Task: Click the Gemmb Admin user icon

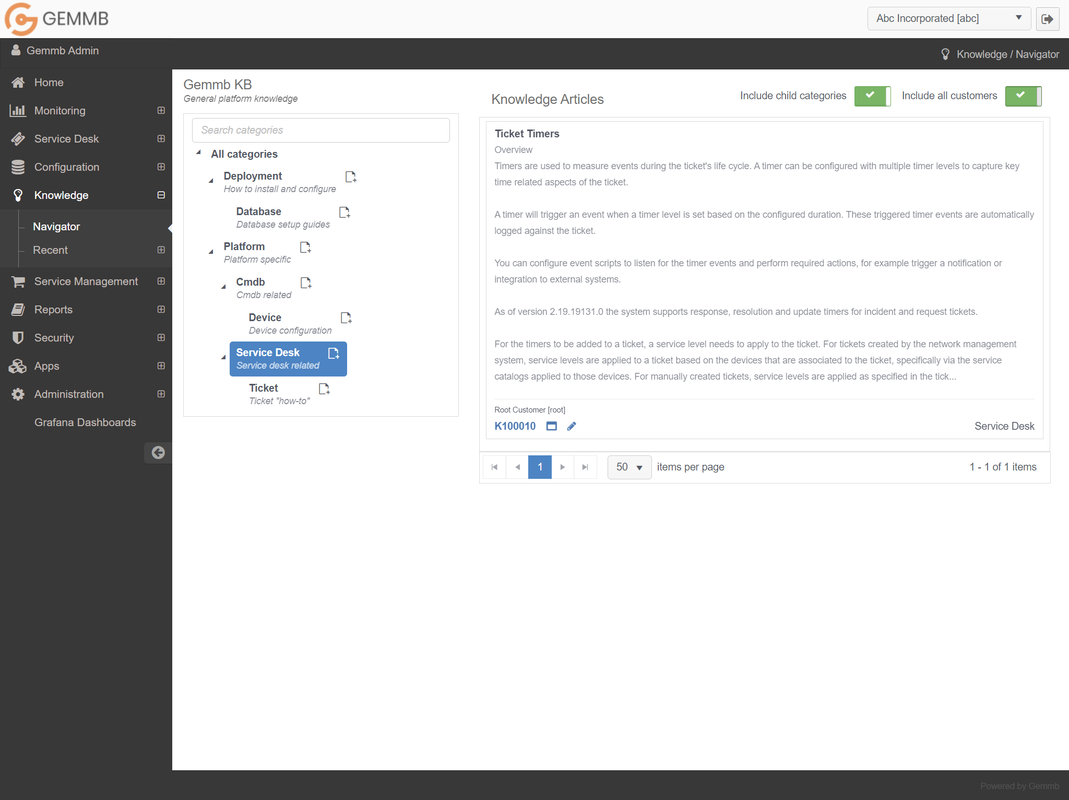Action: pos(16,50)
